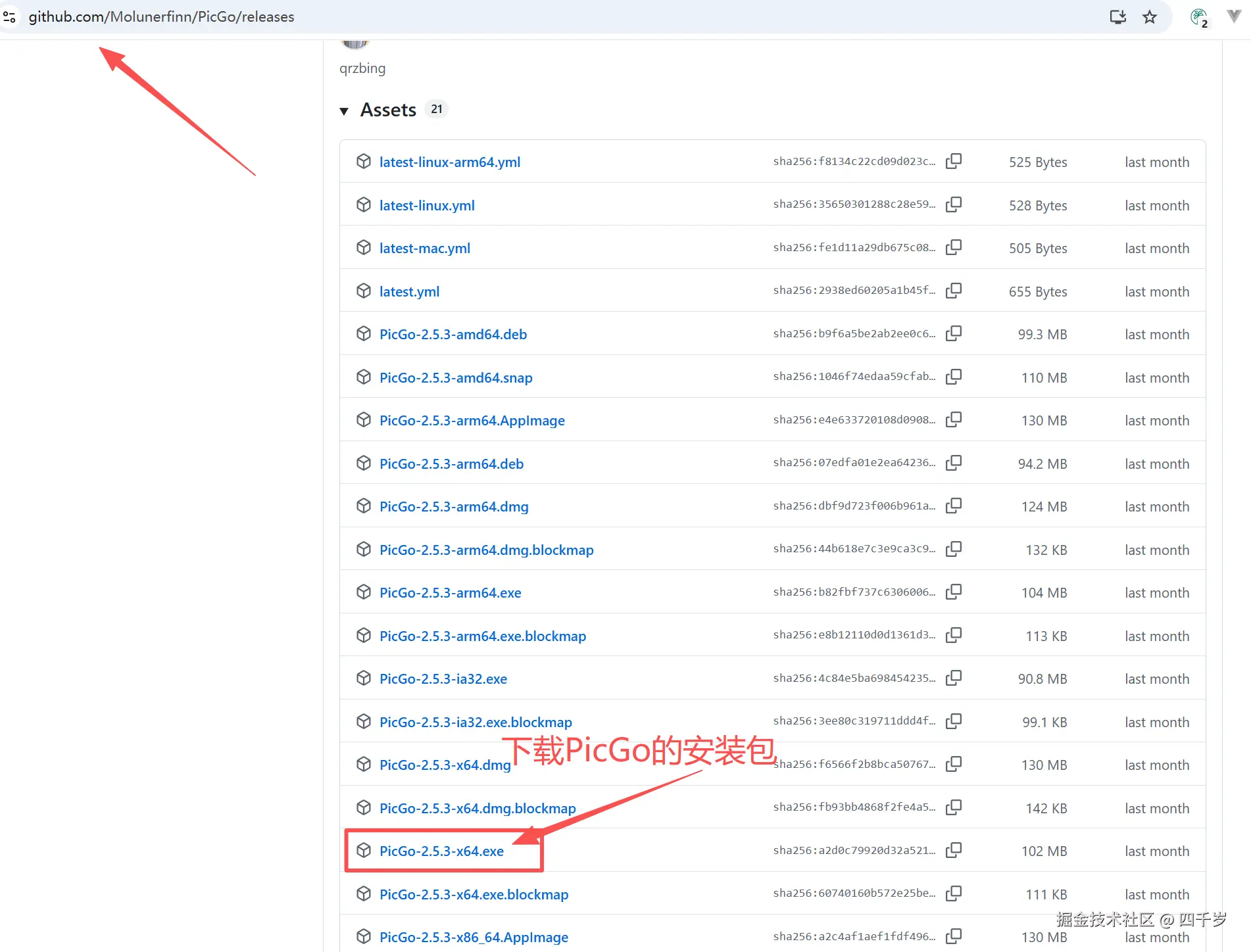The height and width of the screenshot is (952, 1251).
Task: Download PicGo-2.5.3-arm64.AppImage
Action: (x=472, y=420)
